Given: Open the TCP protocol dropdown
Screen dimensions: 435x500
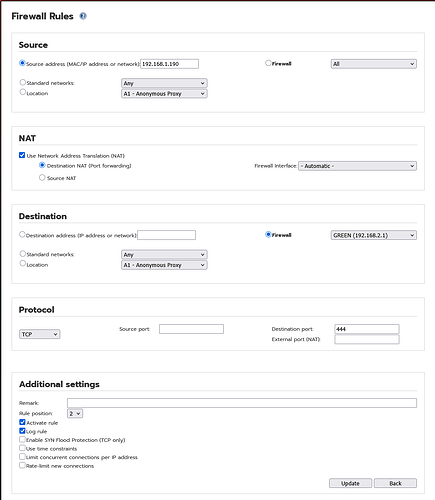Looking at the screenshot, I should (40, 334).
